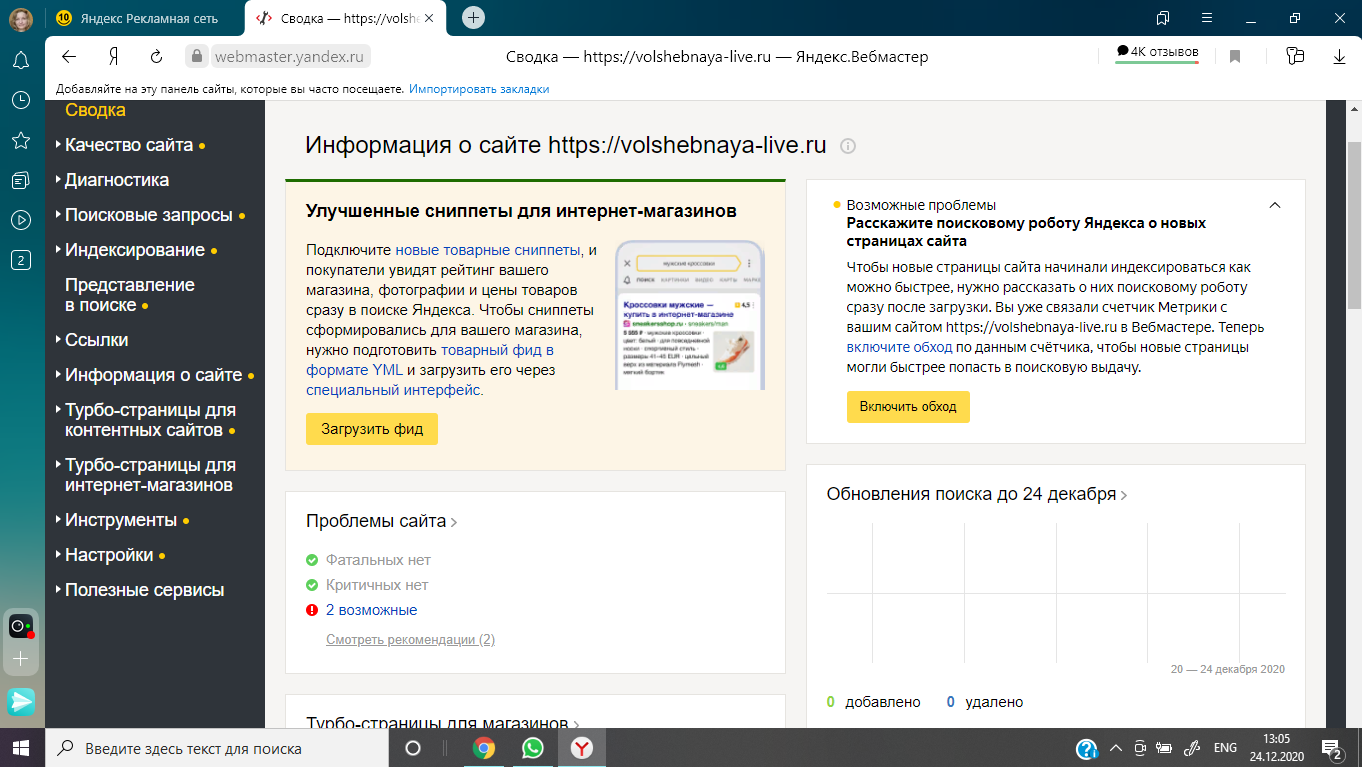This screenshot has width=1362, height=767.
Task: Click the Загрузить фид button
Action: 372,429
